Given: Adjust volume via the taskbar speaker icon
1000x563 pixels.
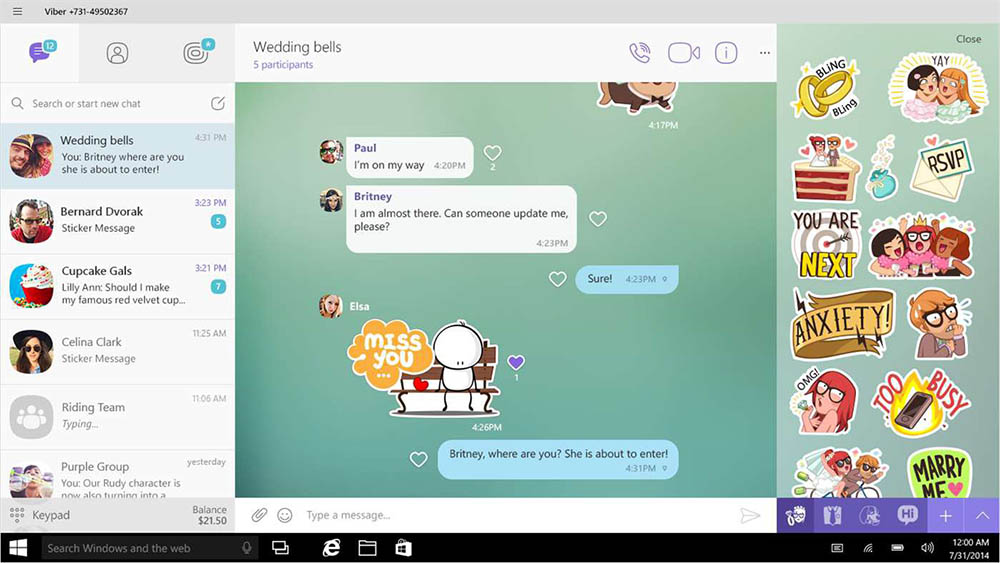Looking at the screenshot, I should pyautogui.click(x=927, y=548).
